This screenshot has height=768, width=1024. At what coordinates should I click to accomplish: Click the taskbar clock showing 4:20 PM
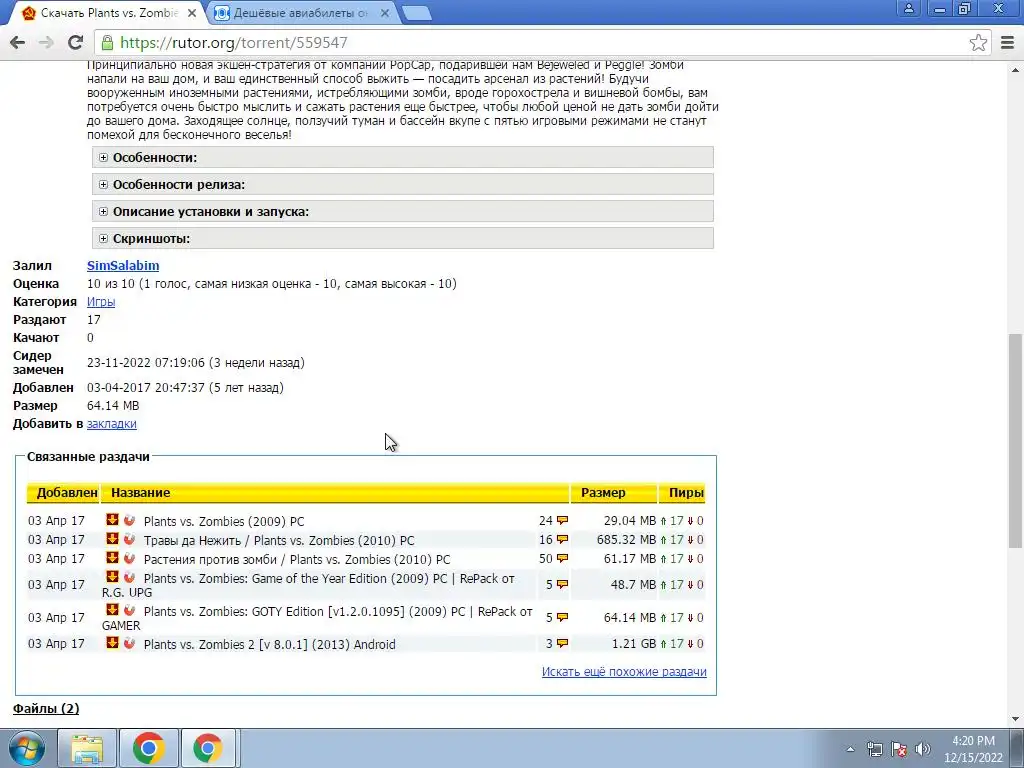[x=973, y=749]
